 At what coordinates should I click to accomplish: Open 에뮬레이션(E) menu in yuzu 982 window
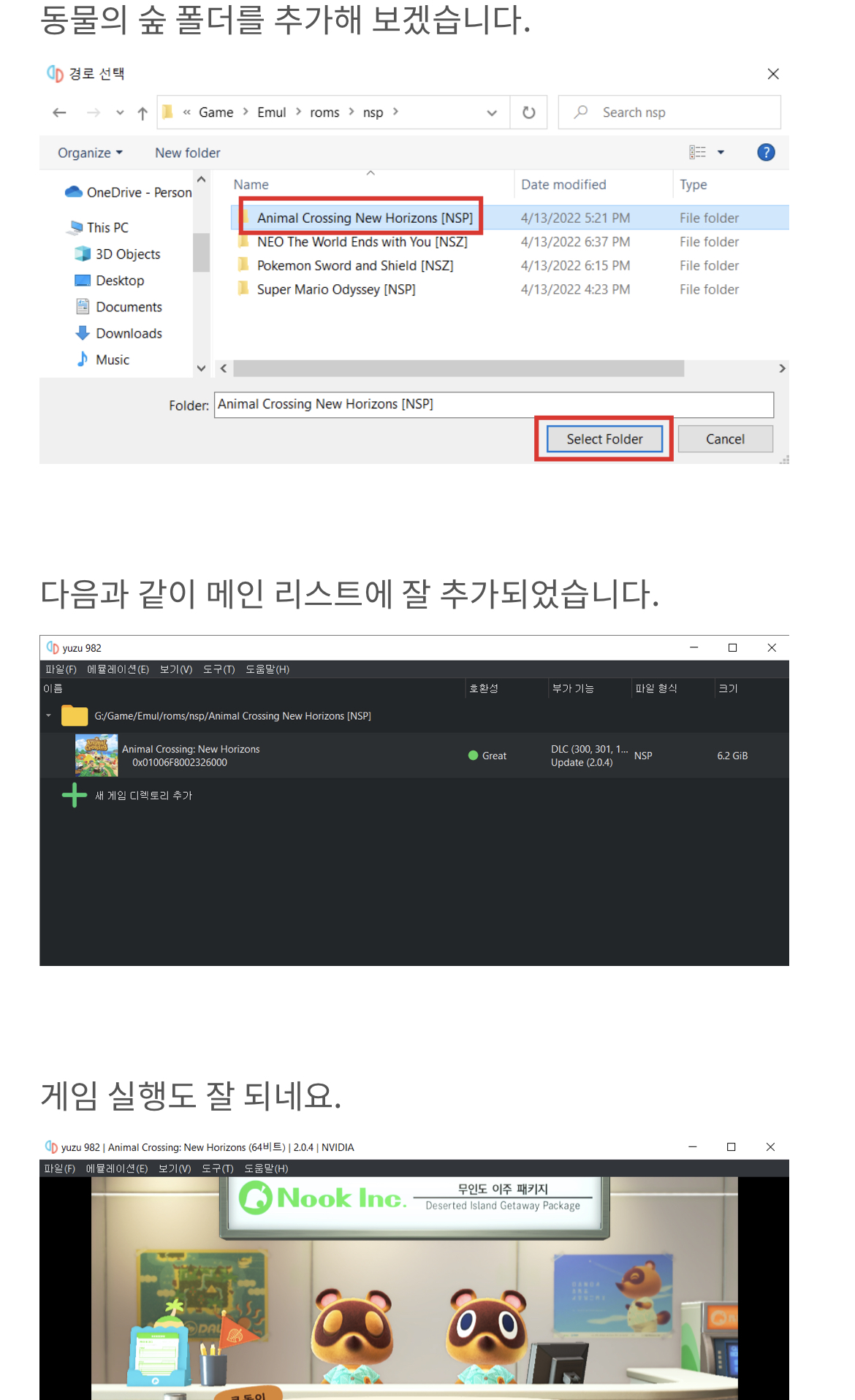click(118, 669)
